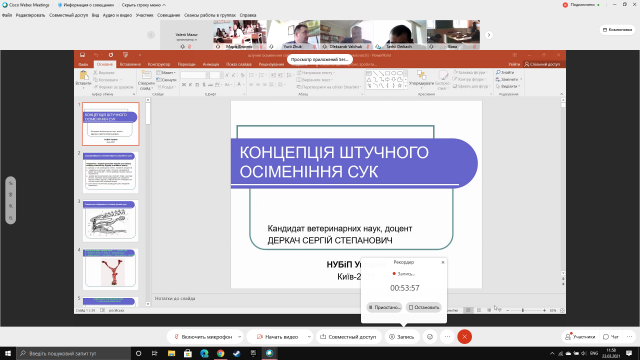Viewport: 640px width, 360px height.
Task: Click fit slide to window icon
Action: coord(562,311)
